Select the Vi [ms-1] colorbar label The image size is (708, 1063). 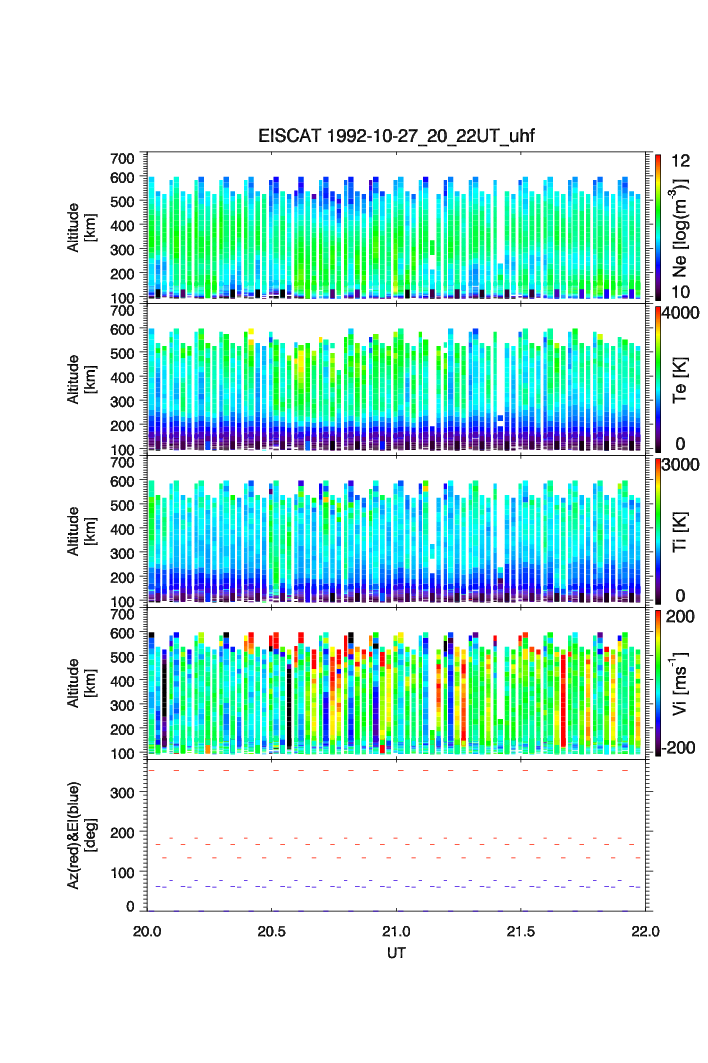[679, 683]
